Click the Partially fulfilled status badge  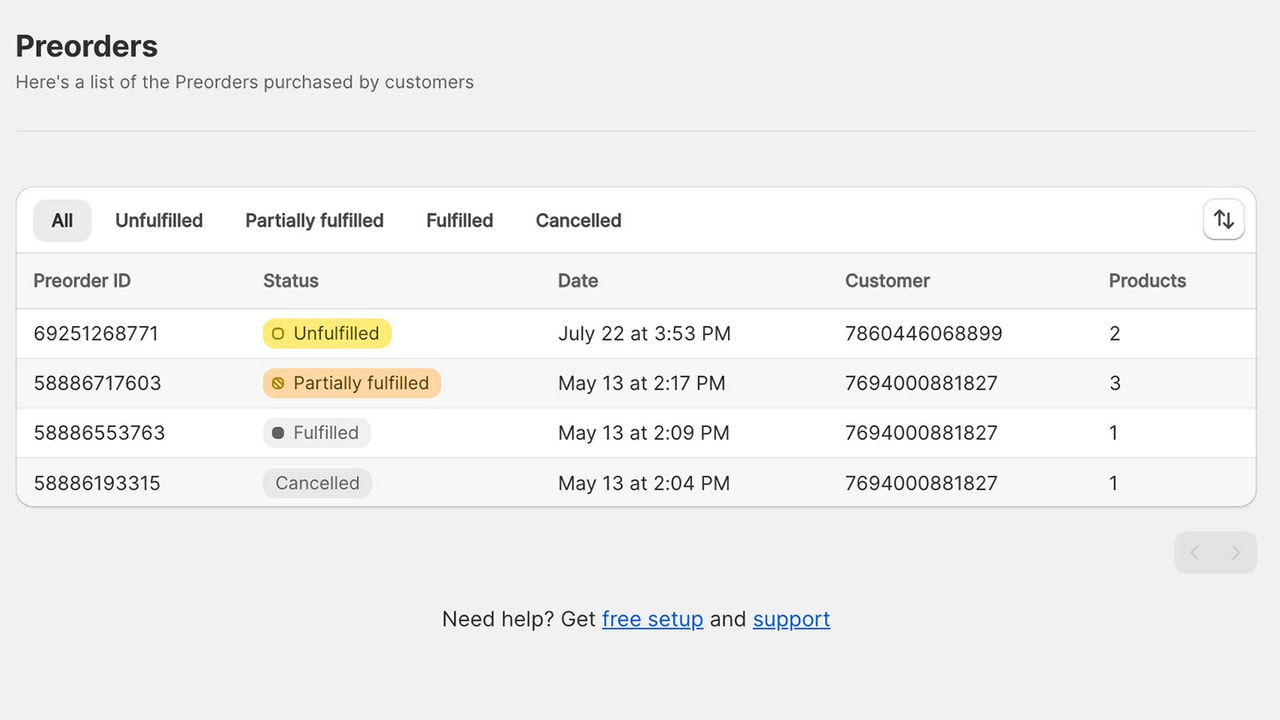(x=351, y=383)
